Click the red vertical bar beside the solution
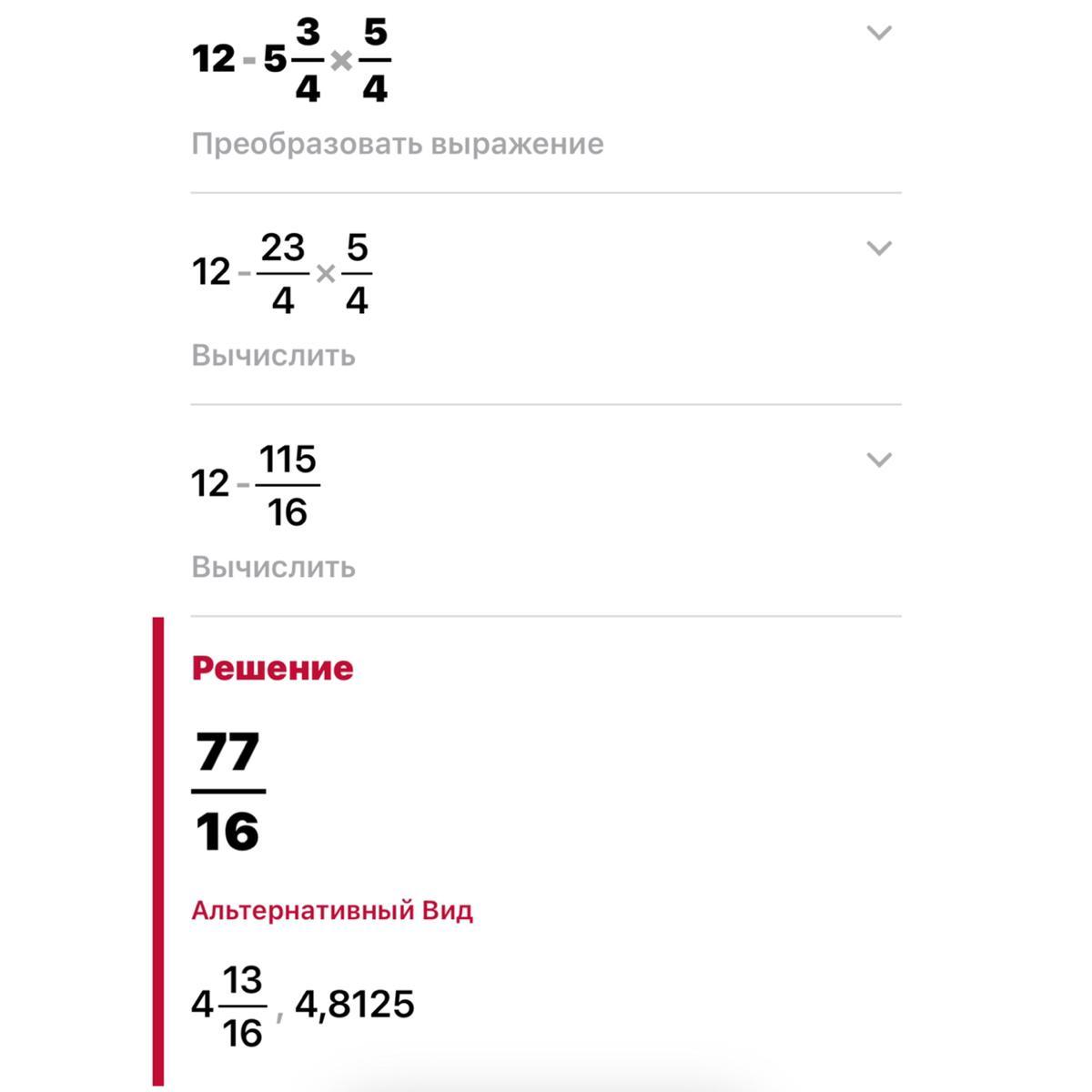This screenshot has height=1092, width=1092. 158,851
